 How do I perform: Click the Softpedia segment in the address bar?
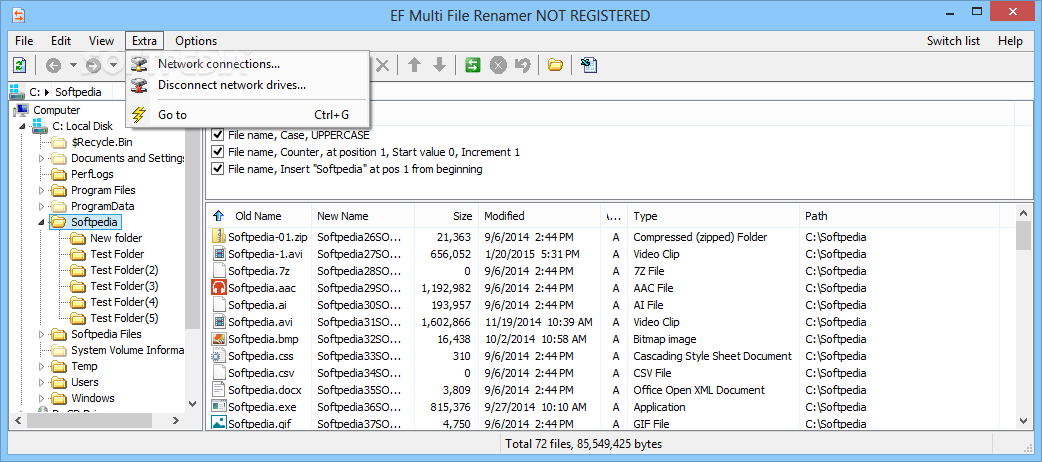tap(78, 92)
